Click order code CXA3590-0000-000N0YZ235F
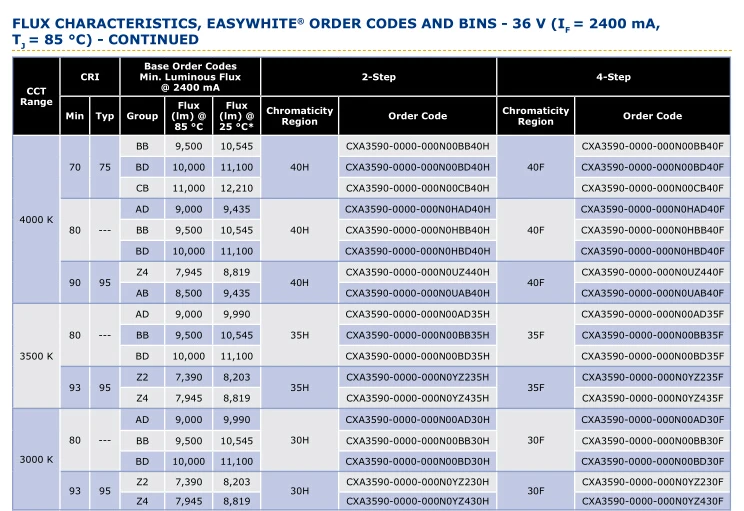The image size is (744, 511). [652, 377]
